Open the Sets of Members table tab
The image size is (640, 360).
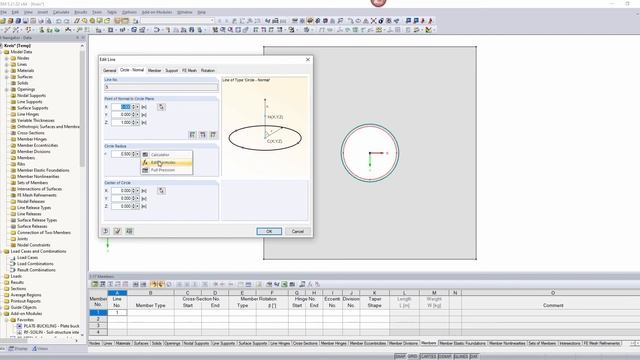click(542, 343)
